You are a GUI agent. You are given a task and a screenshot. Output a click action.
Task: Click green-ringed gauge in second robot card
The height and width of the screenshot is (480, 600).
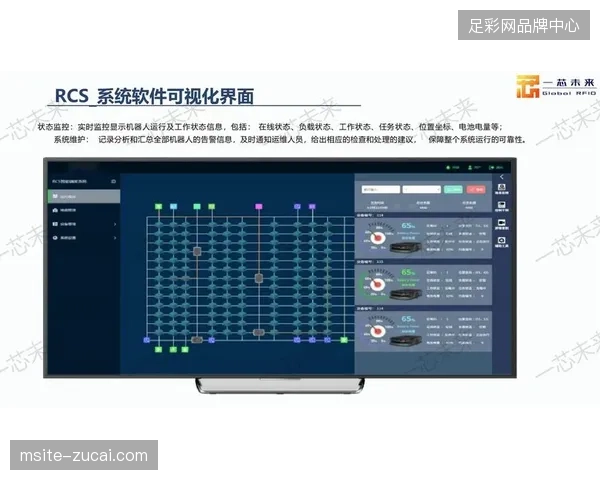(377, 285)
